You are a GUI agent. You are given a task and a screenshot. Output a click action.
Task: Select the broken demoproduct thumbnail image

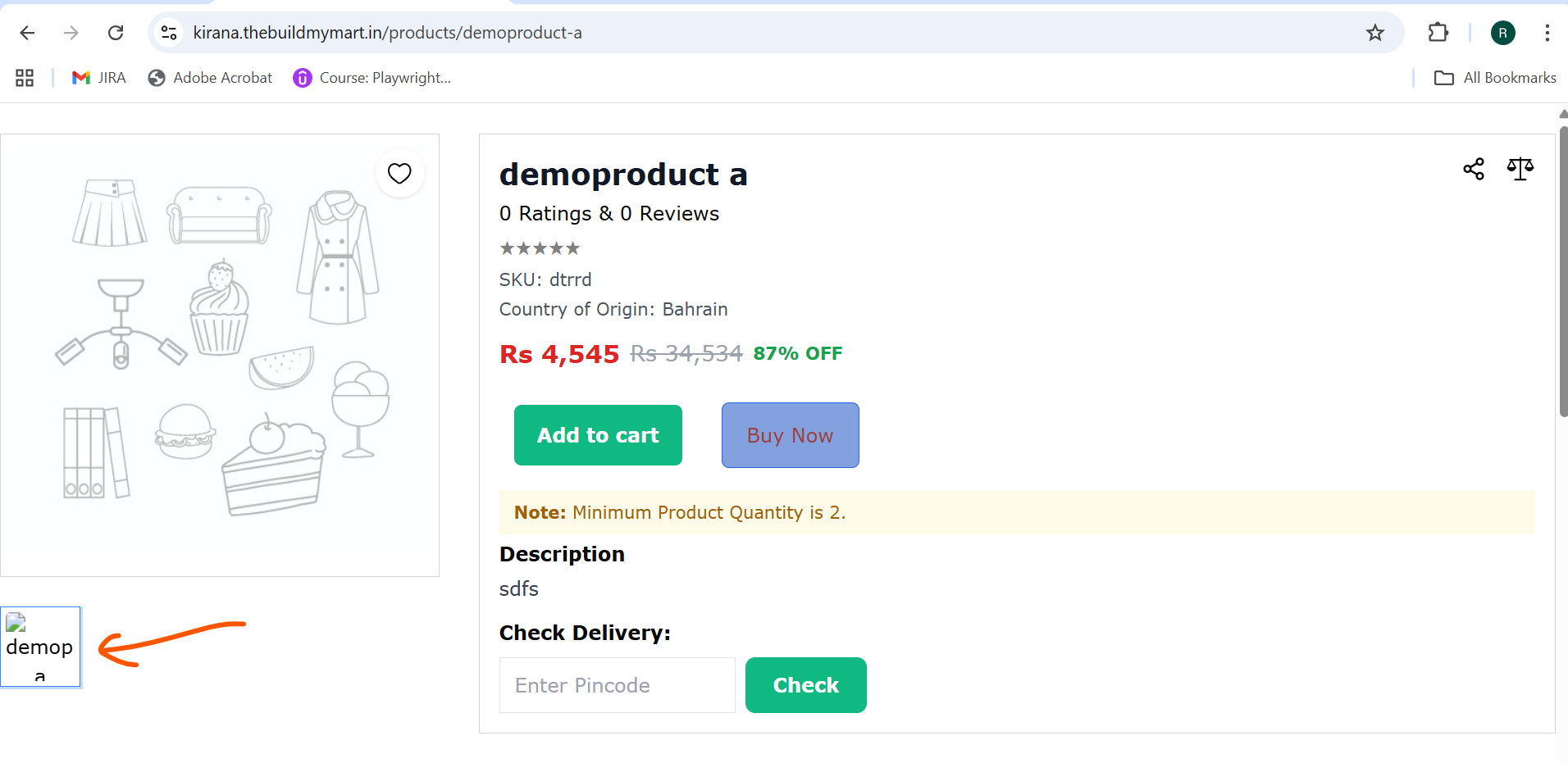click(40, 647)
